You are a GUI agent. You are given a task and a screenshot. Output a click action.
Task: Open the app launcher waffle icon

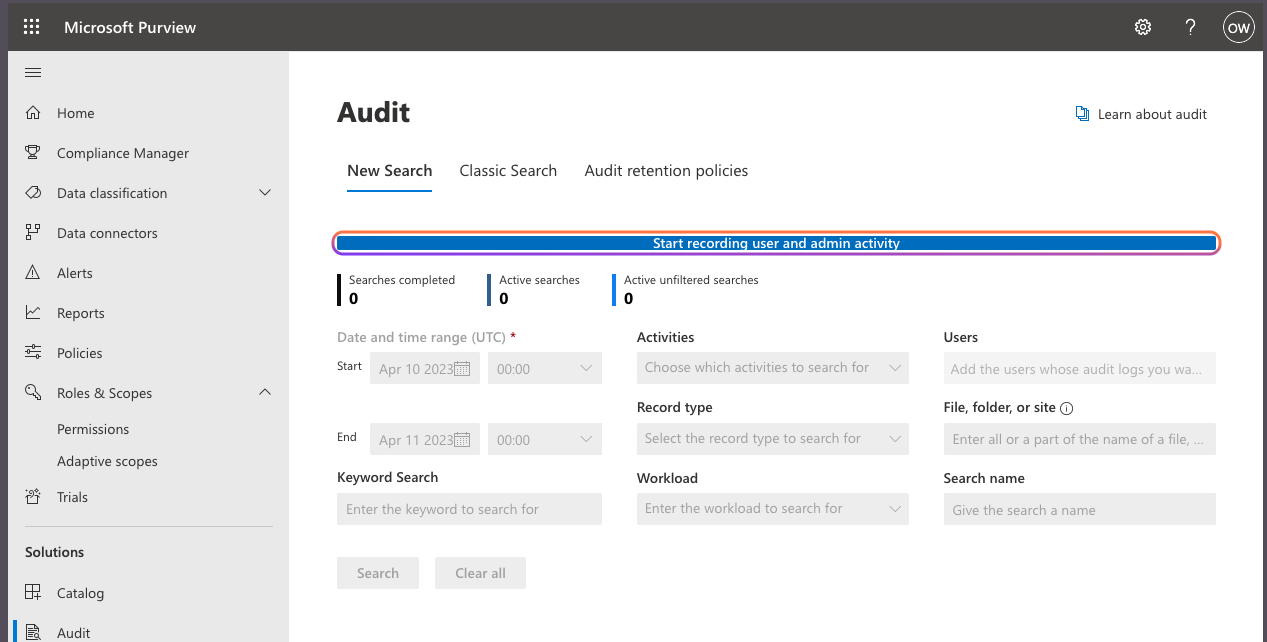click(x=31, y=27)
